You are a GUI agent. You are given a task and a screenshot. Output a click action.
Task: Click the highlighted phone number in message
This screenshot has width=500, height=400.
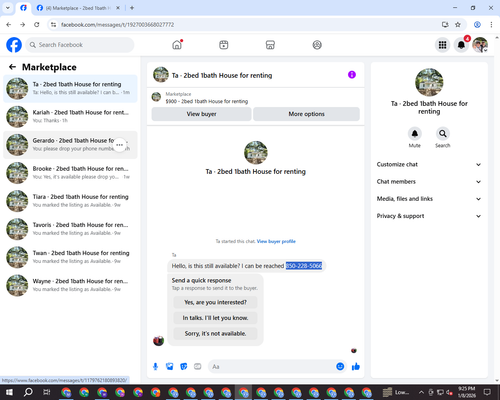(304, 266)
